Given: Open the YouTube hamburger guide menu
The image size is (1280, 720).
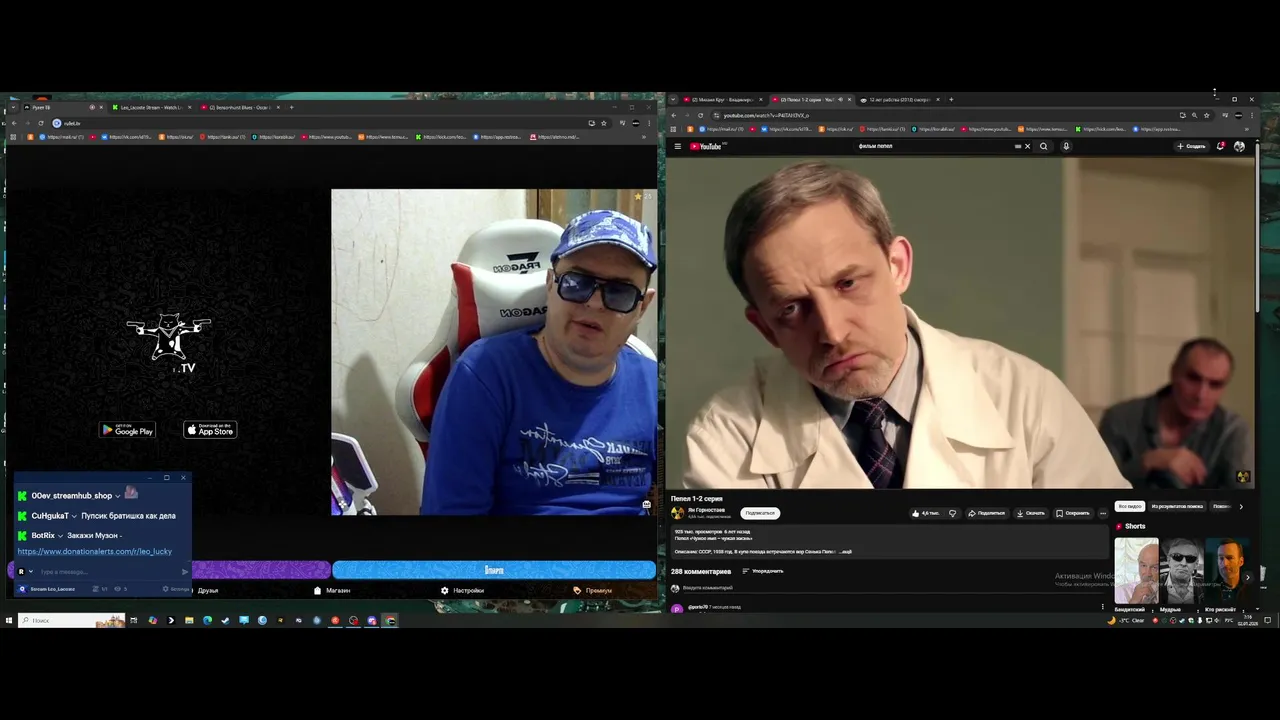Looking at the screenshot, I should coord(677,146).
